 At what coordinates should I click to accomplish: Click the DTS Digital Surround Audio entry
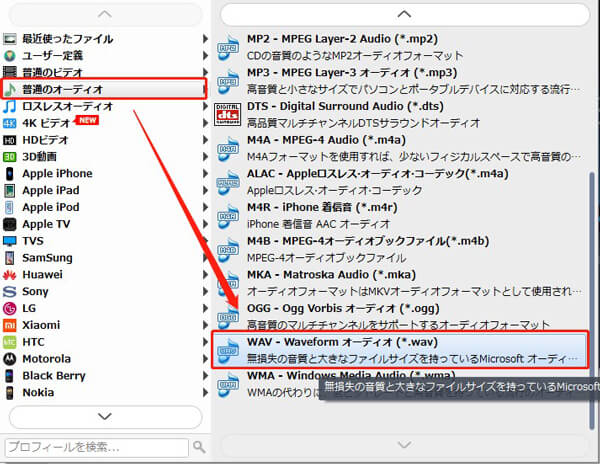click(x=400, y=115)
